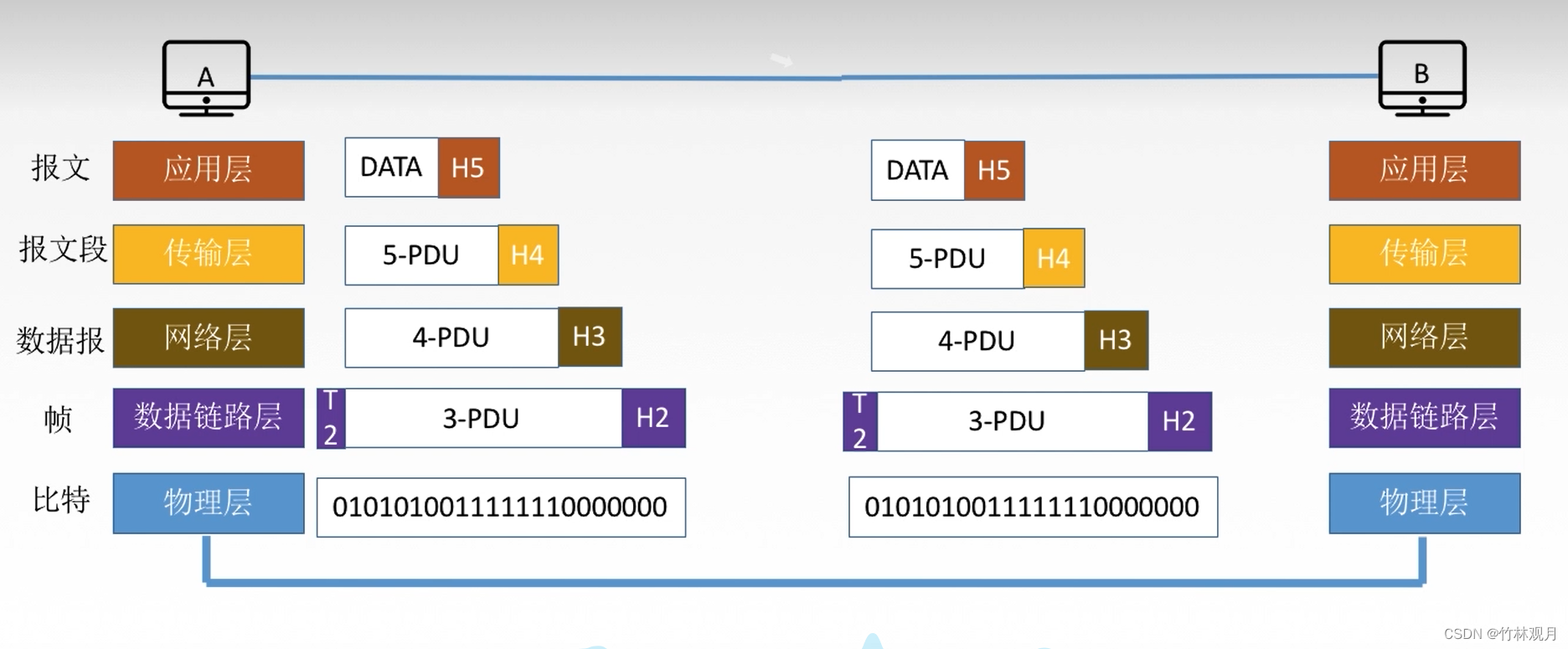Select the H2 header on host B's side
This screenshot has width=1568, height=649.
1180,421
